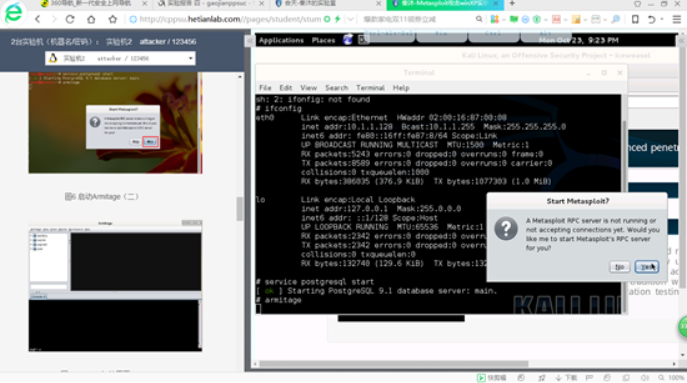Viewport: 687px width, 383px height.
Task: Open the Terminal Help menu
Action: click(401, 88)
